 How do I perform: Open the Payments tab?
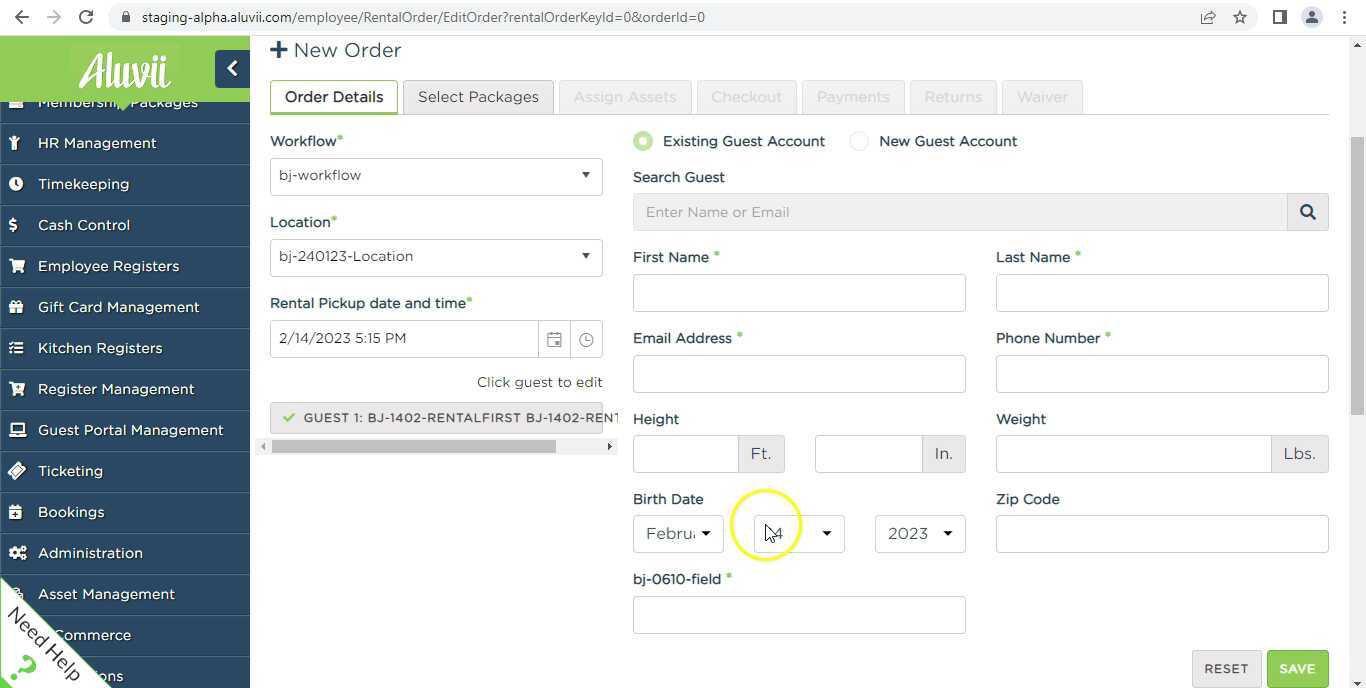click(x=853, y=96)
